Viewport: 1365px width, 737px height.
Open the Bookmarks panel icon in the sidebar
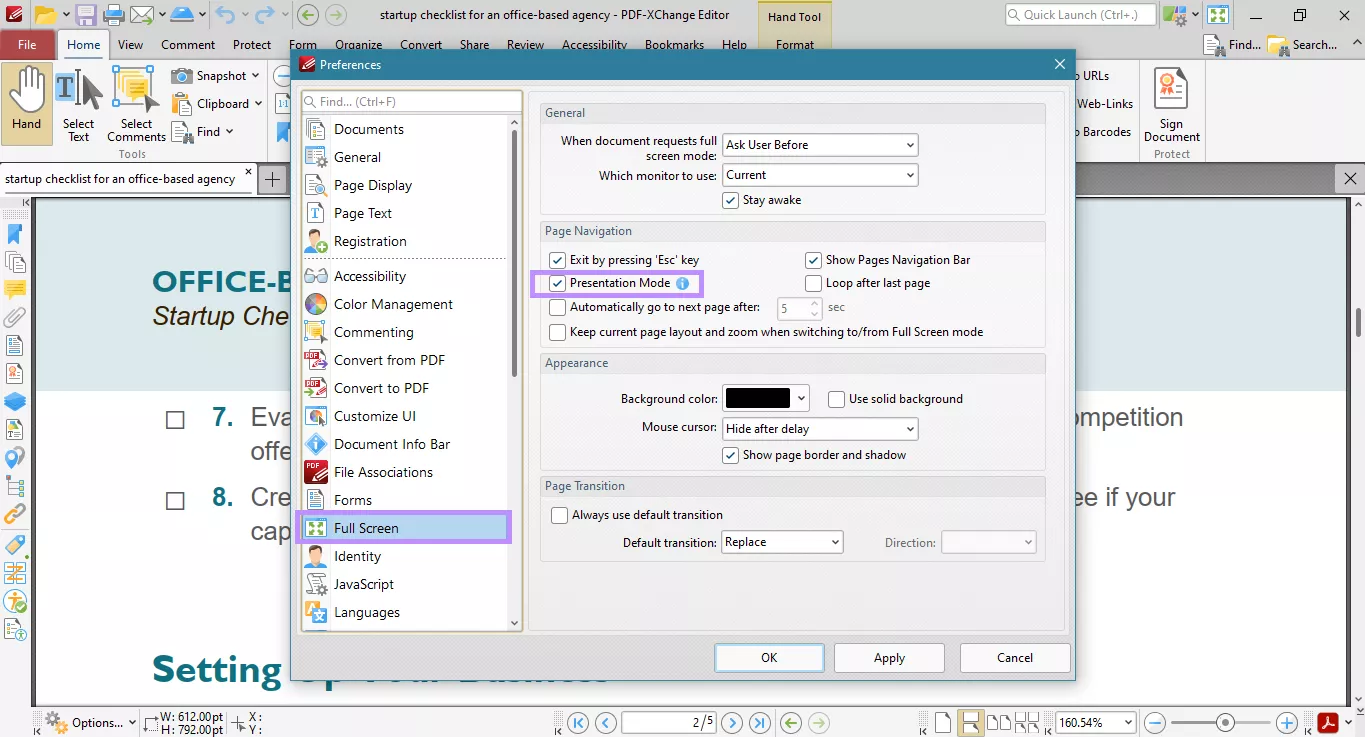pyautogui.click(x=13, y=234)
